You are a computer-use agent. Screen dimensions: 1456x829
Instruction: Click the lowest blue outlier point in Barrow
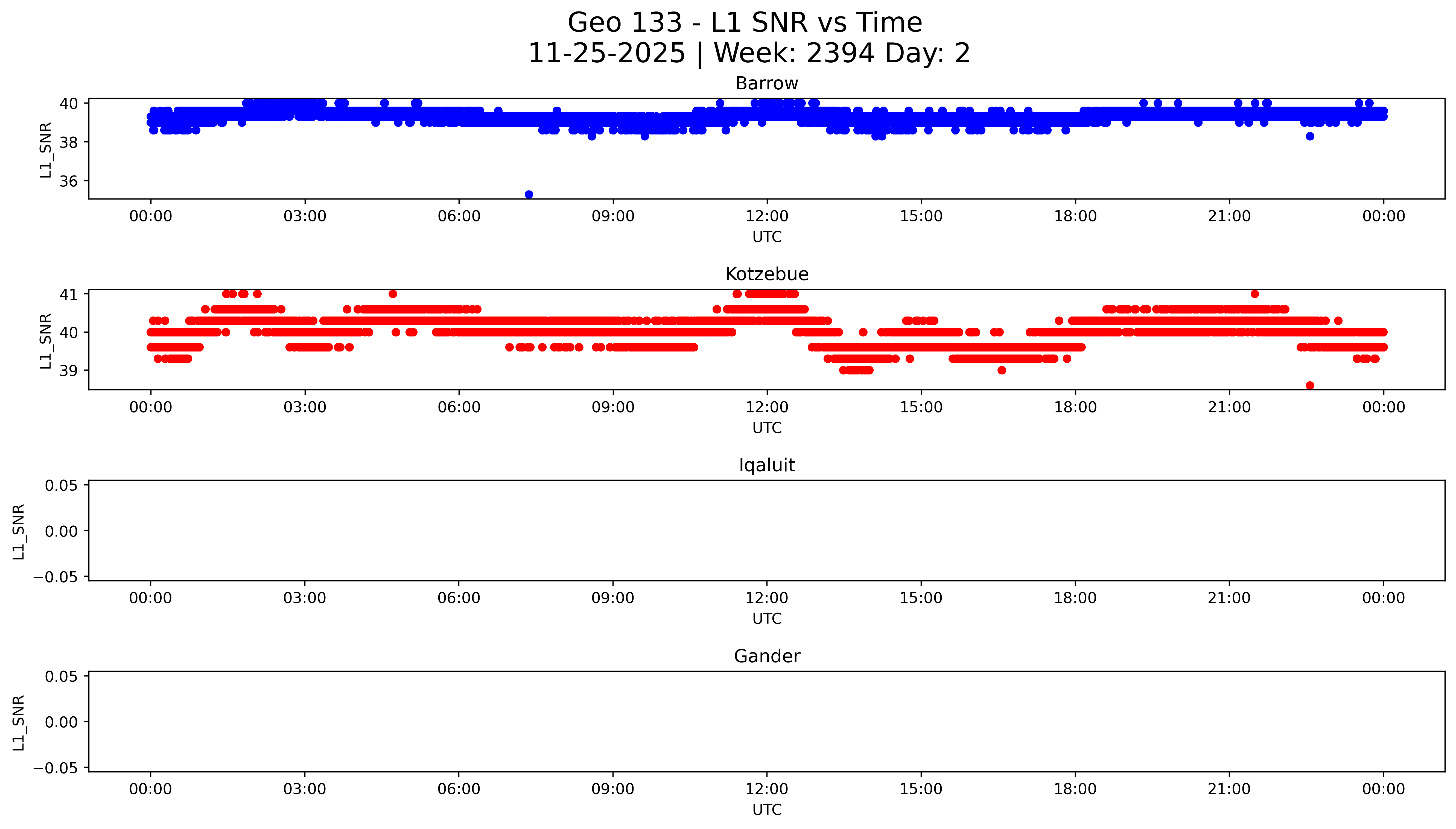pos(529,195)
